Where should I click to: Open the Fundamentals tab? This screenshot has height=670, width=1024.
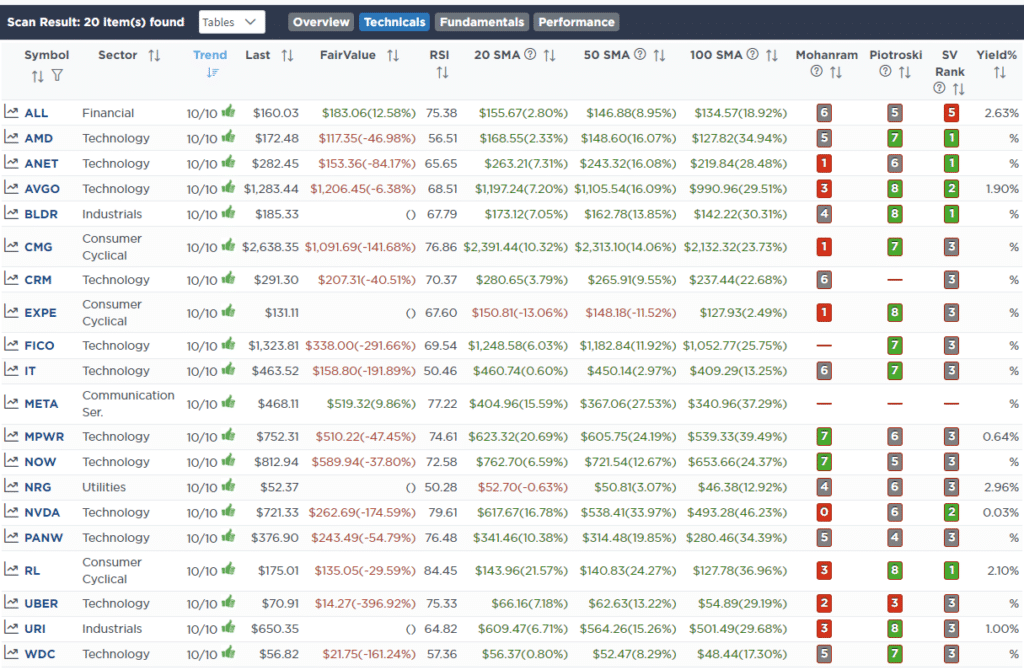482,22
